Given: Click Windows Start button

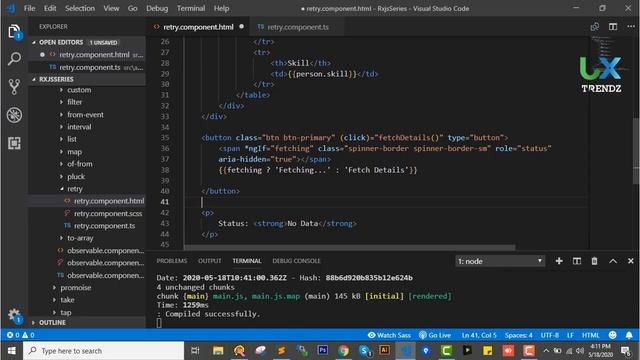Looking at the screenshot, I should [x=11, y=351].
